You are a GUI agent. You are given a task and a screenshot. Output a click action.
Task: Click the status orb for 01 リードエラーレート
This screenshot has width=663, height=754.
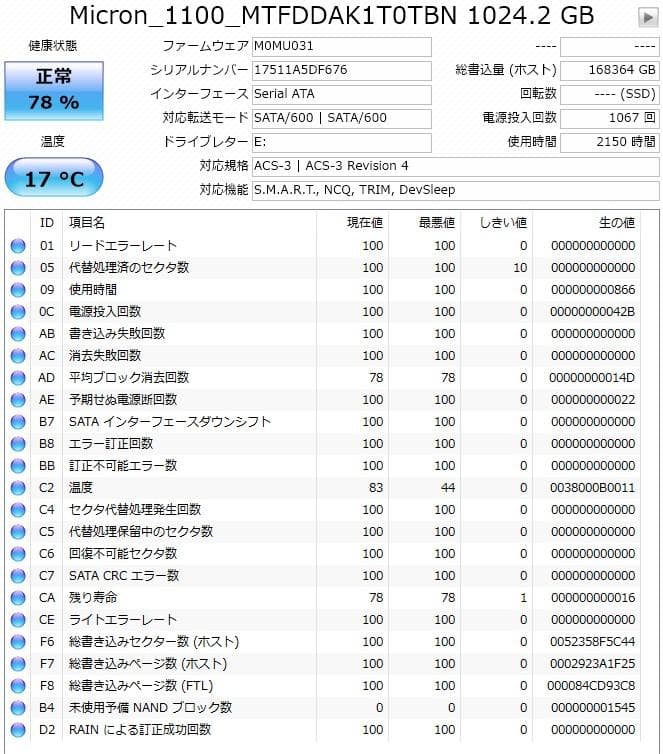[x=18, y=246]
